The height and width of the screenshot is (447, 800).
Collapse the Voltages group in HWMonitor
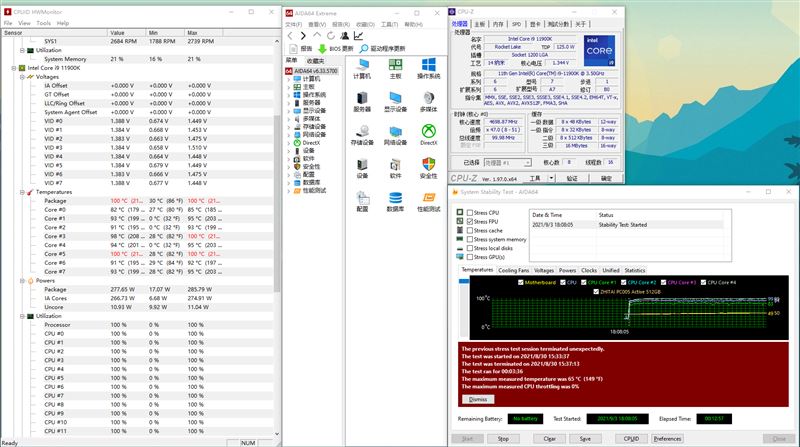coord(22,77)
